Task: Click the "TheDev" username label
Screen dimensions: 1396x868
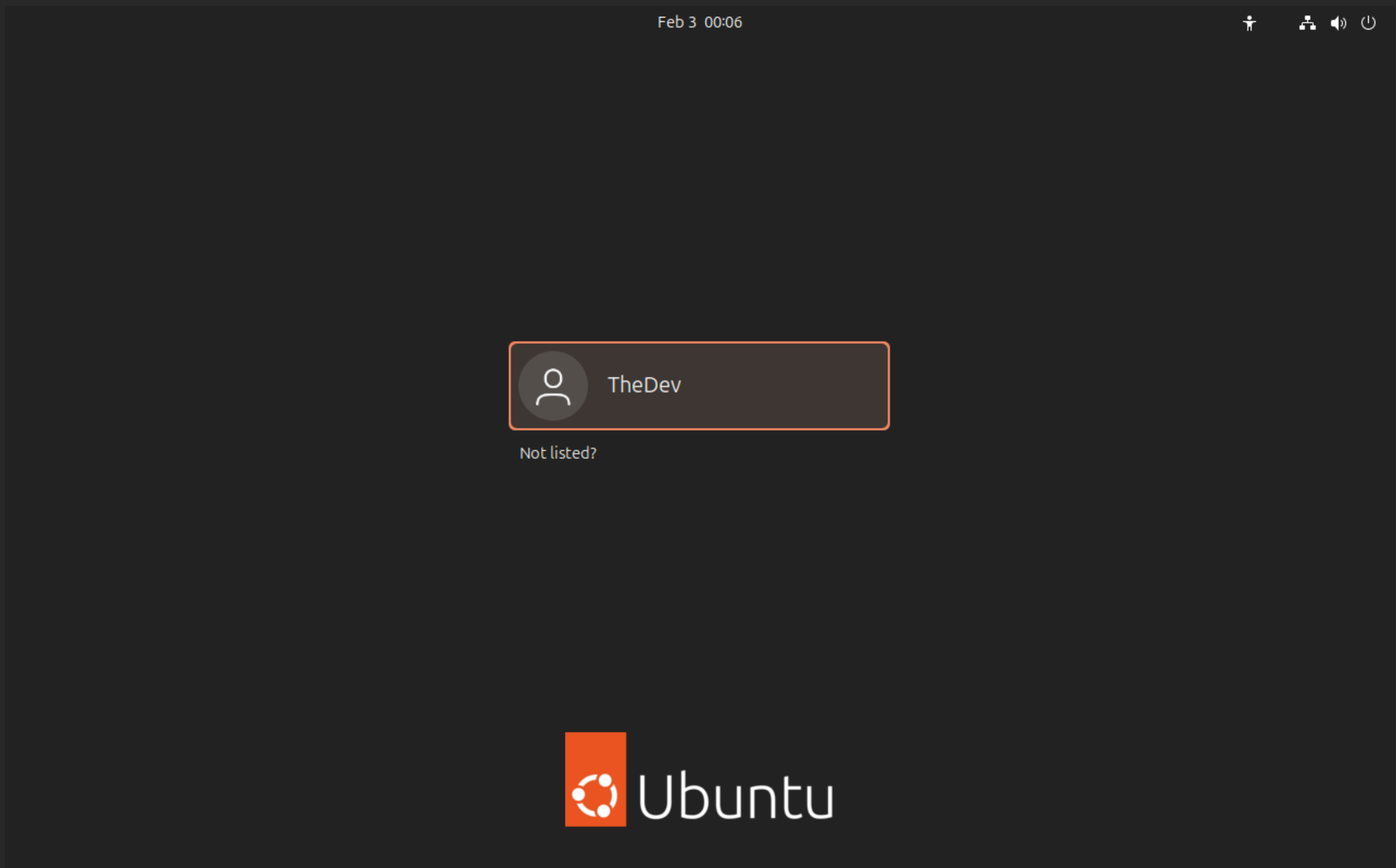Action: click(644, 385)
